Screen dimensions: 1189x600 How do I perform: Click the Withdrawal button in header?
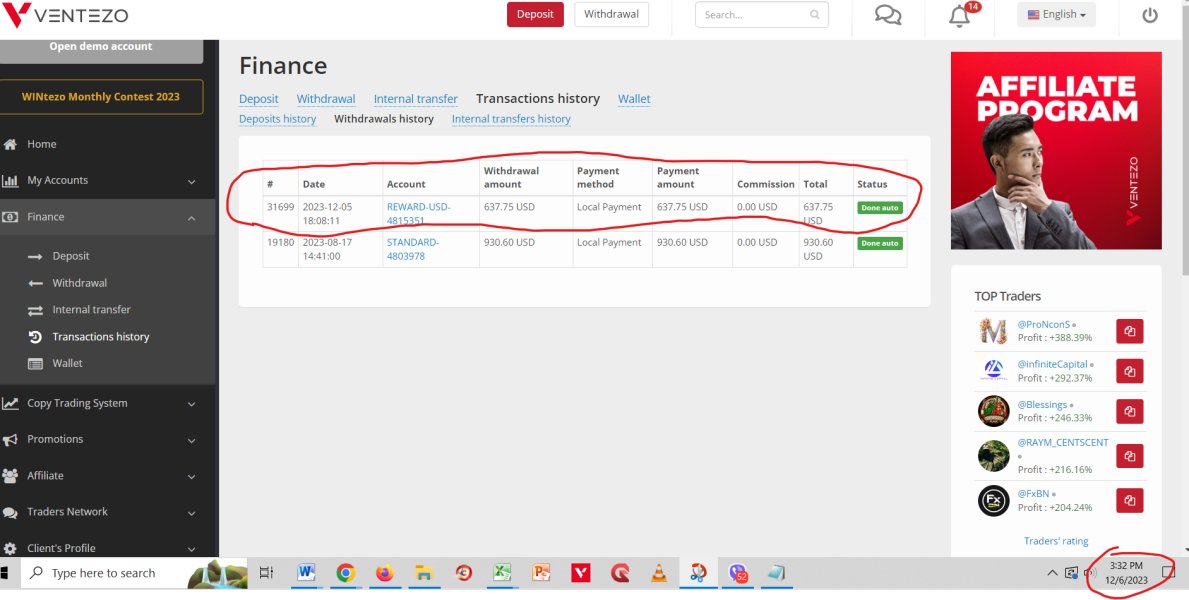tap(611, 14)
